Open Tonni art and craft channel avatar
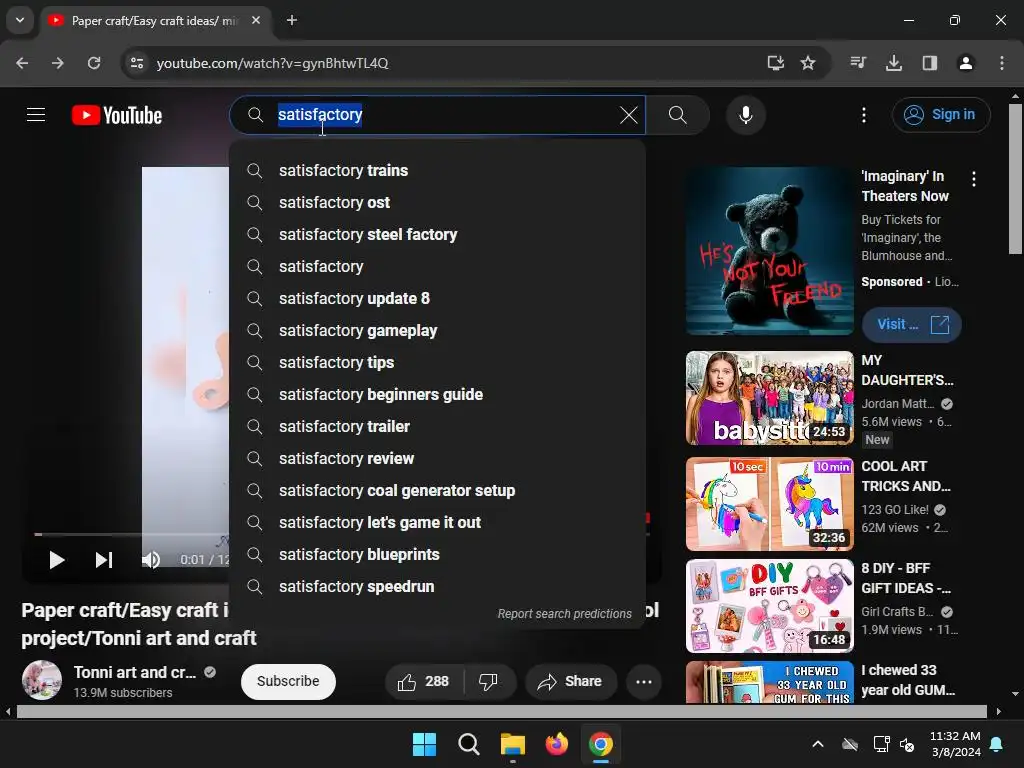The height and width of the screenshot is (768, 1024). coord(42,680)
